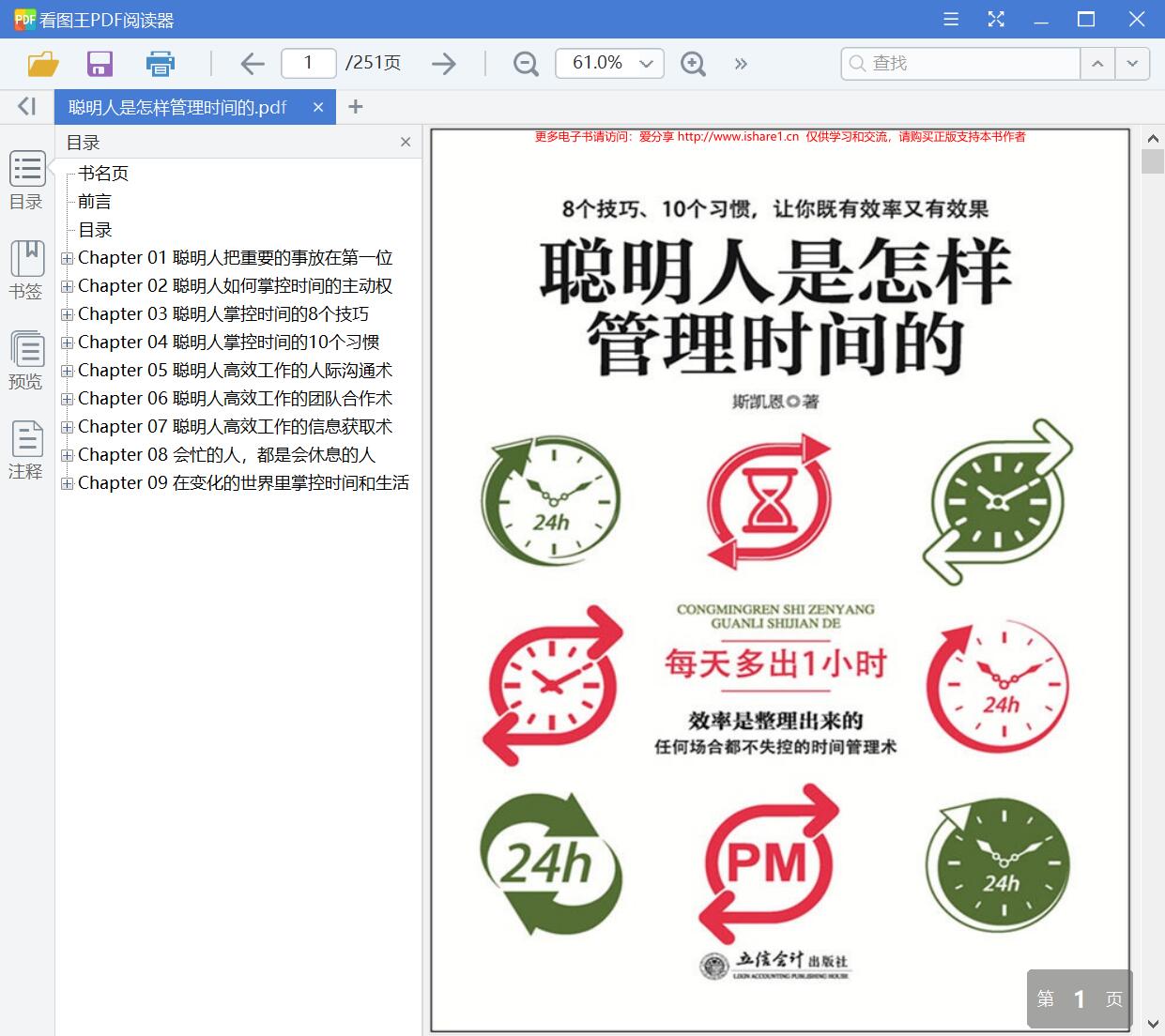
Task: Open the hamburger menu in the title bar
Action: (951, 19)
